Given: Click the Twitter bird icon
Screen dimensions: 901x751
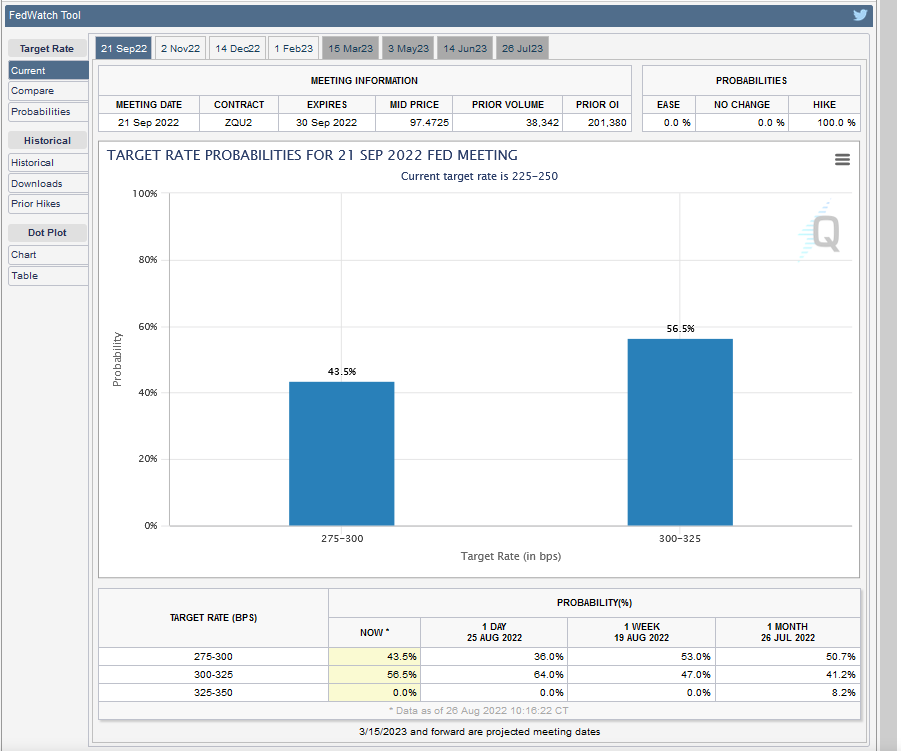Looking at the screenshot, I should coord(860,15).
